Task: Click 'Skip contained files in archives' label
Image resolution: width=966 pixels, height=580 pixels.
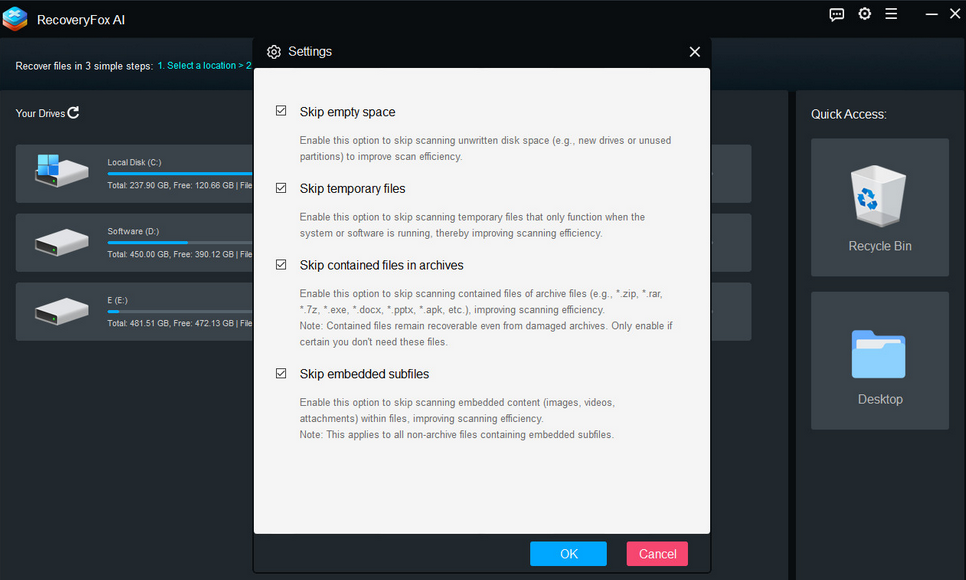Action: pyautogui.click(x=381, y=265)
